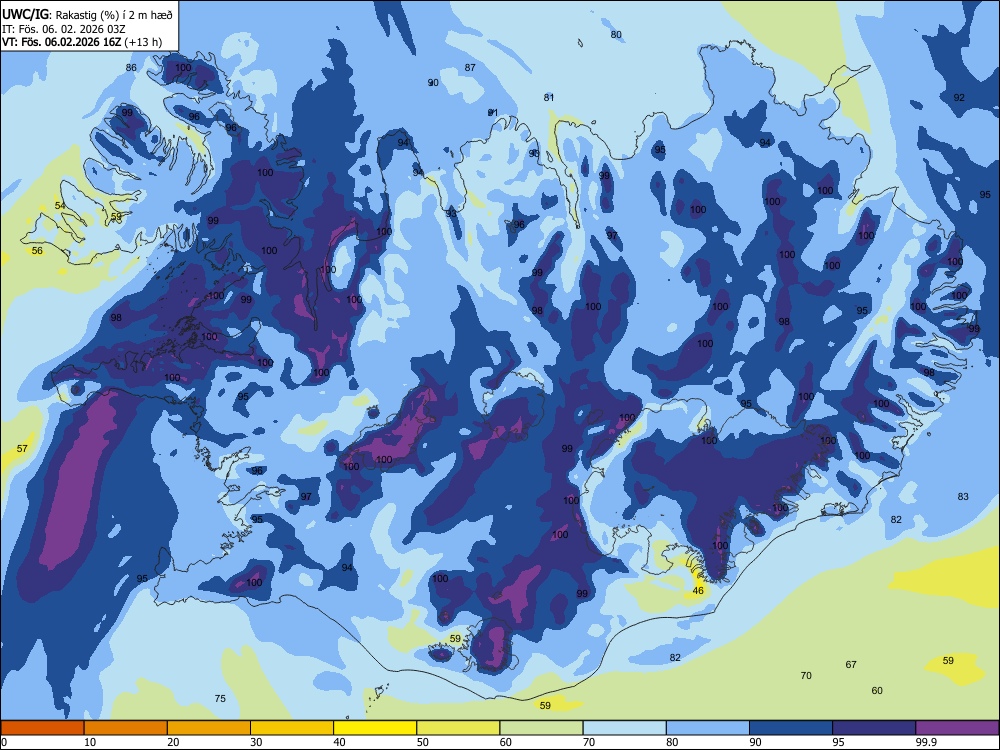Image resolution: width=1000 pixels, height=750 pixels.
Task: Click the legend tick label '20'
Action: pyautogui.click(x=173, y=742)
